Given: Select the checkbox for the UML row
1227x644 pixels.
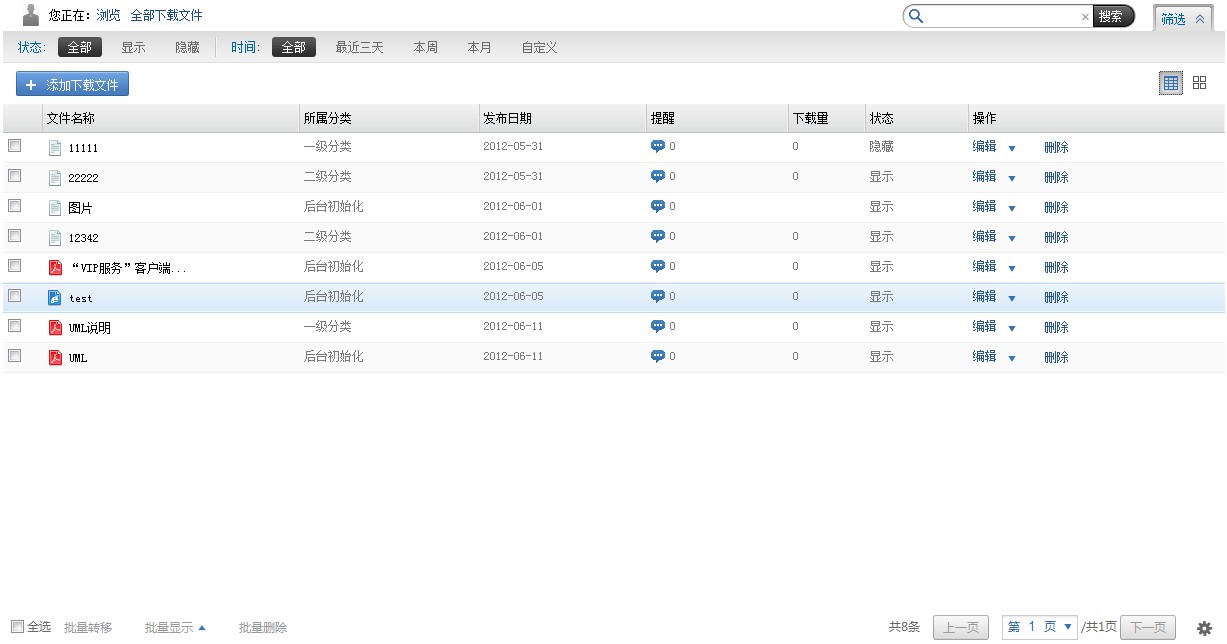Looking at the screenshot, I should (15, 356).
